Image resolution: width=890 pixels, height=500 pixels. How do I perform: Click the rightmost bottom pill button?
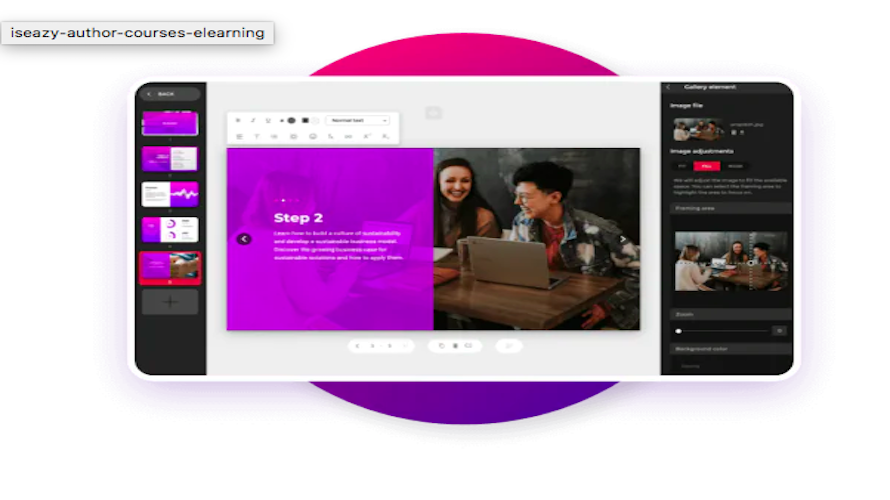point(509,346)
